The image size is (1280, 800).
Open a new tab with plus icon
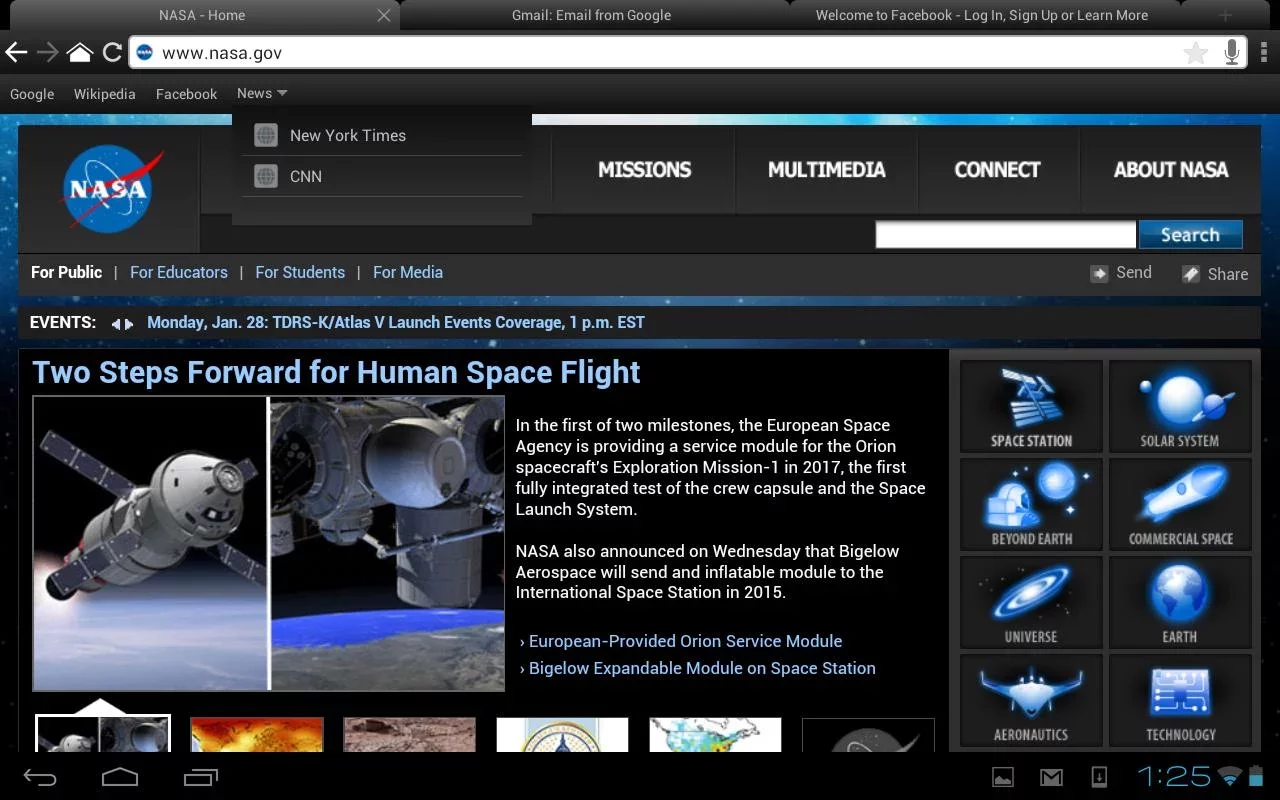pyautogui.click(x=1225, y=15)
